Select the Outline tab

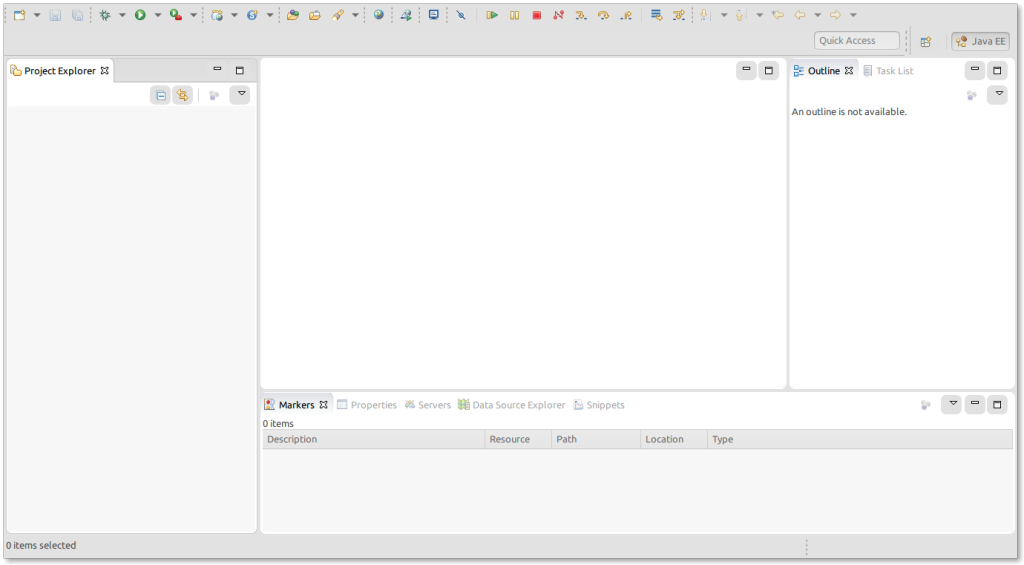click(824, 71)
